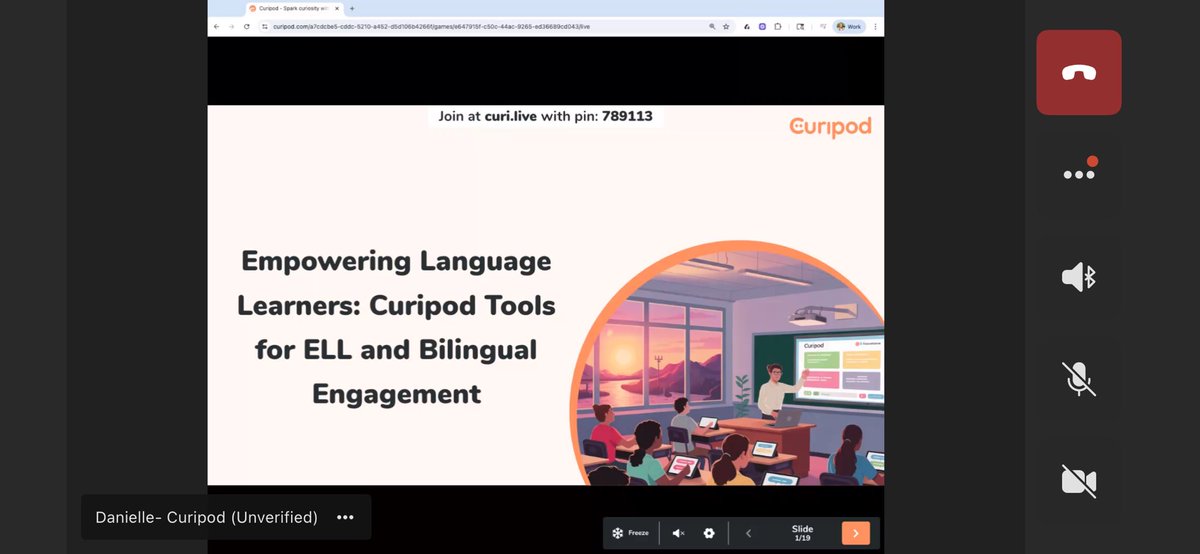1200x554 pixels.
Task: Open slide settings gear icon
Action: (x=709, y=533)
